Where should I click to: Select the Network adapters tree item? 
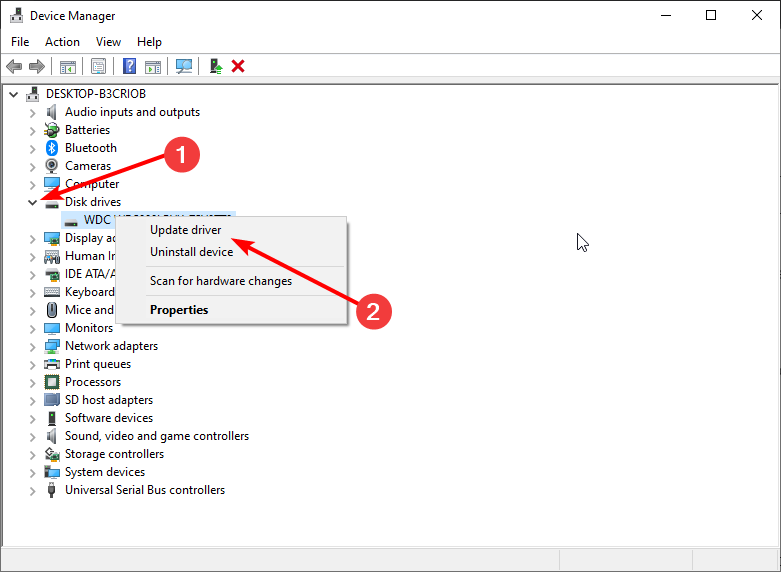pos(111,346)
